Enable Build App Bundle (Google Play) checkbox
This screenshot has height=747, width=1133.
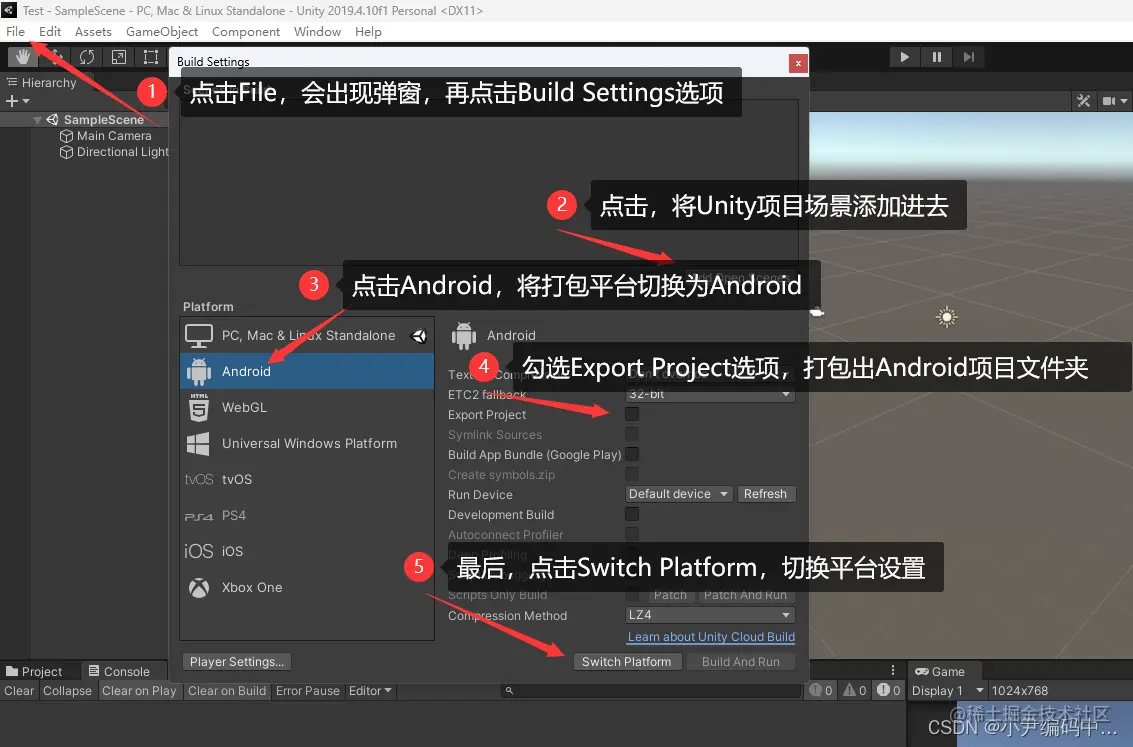[x=632, y=454]
